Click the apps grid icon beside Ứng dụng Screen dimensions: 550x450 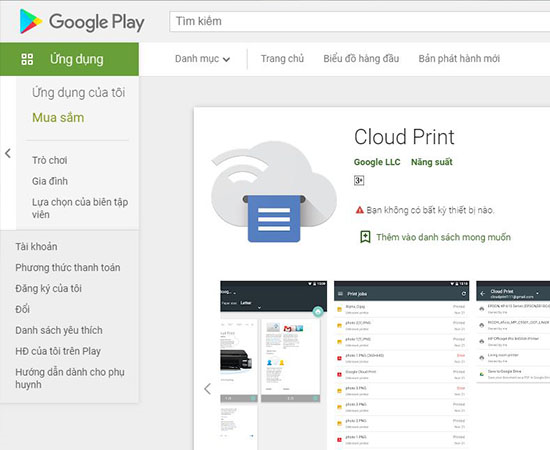pyautogui.click(x=27, y=59)
